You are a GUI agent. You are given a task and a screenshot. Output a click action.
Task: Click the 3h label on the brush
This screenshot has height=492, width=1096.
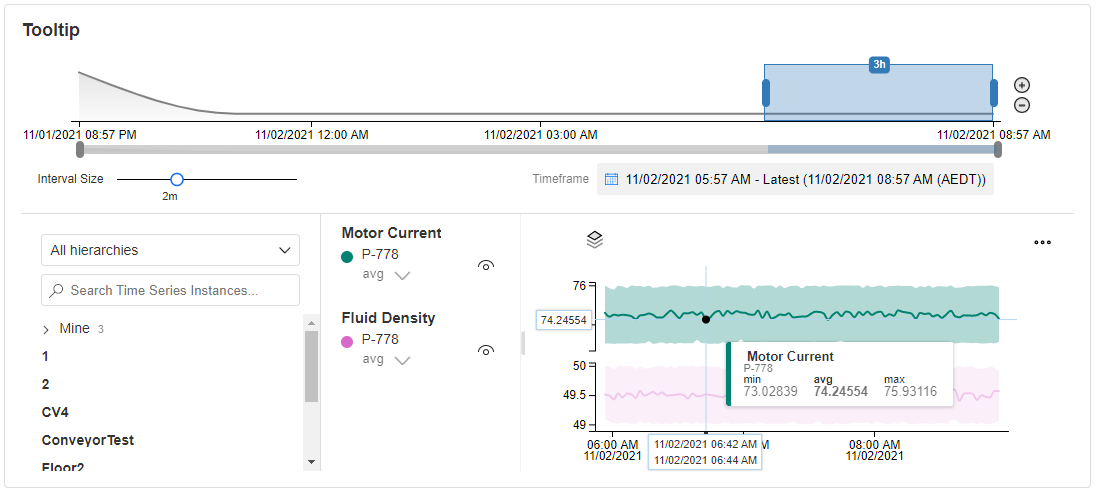click(879, 64)
